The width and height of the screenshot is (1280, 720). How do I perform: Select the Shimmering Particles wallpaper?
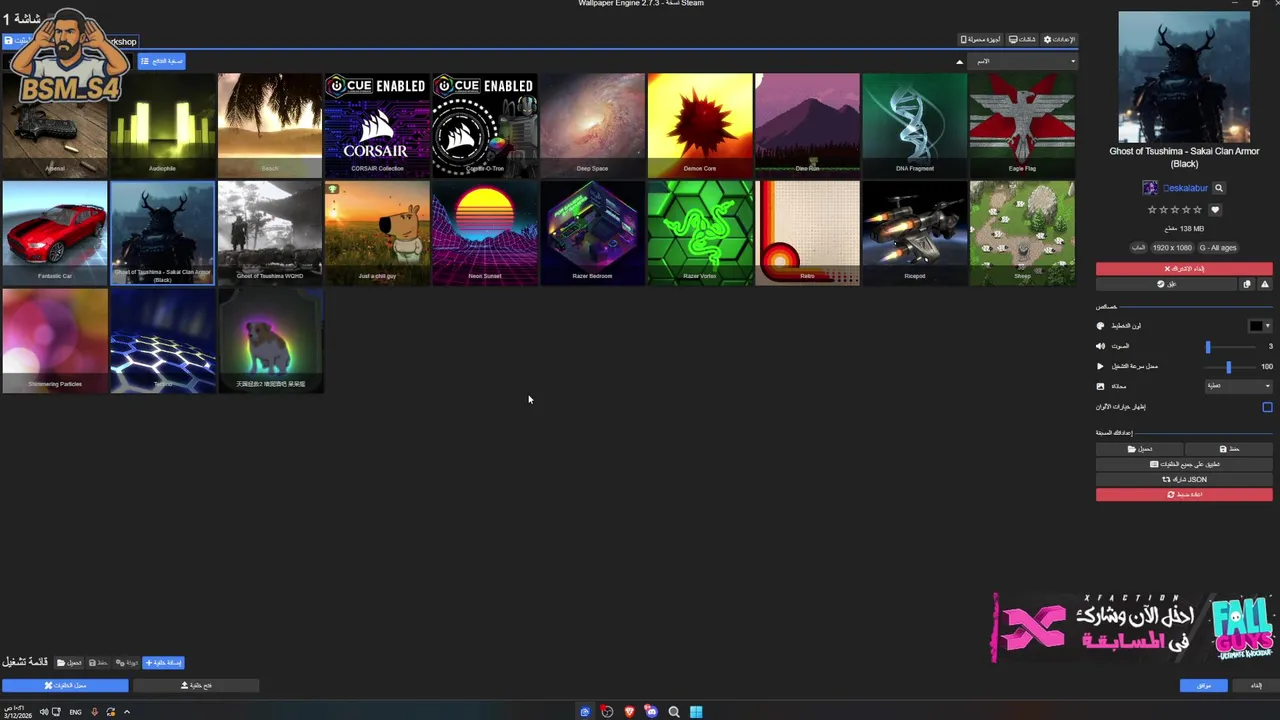pos(54,341)
